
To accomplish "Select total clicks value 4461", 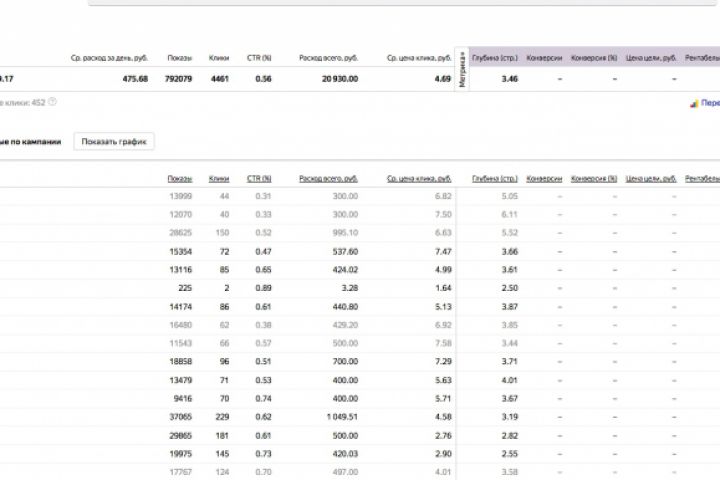I will (x=219, y=79).
